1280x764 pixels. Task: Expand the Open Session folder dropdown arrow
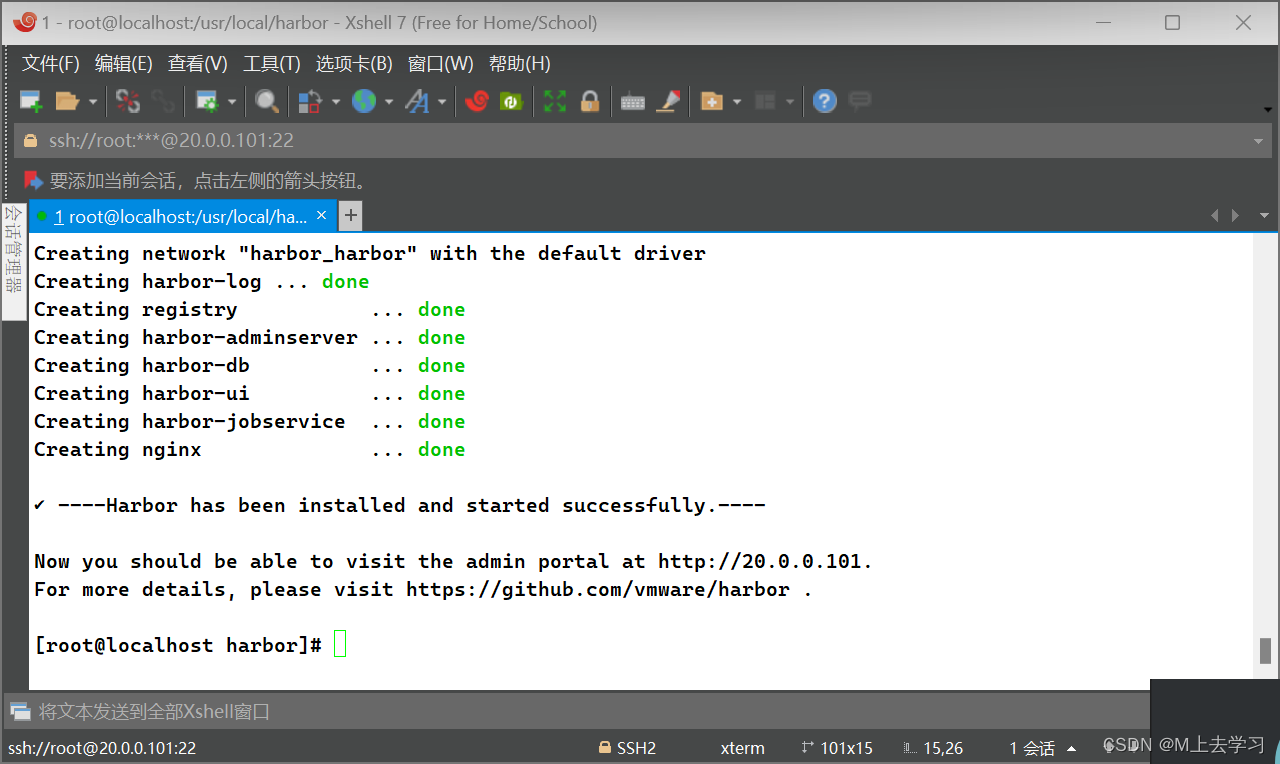[x=93, y=101]
